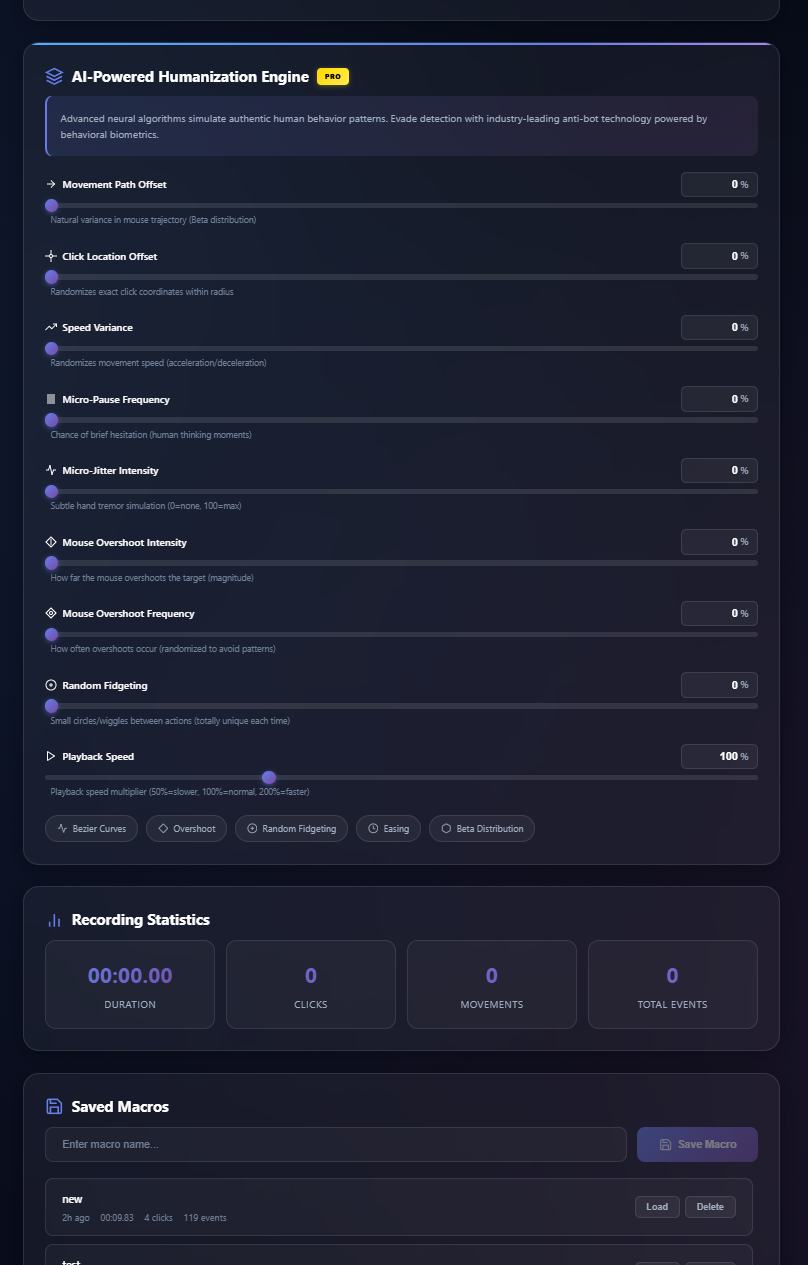Click the Playback Speed slider handle
The height and width of the screenshot is (1265, 808).
pos(268,777)
